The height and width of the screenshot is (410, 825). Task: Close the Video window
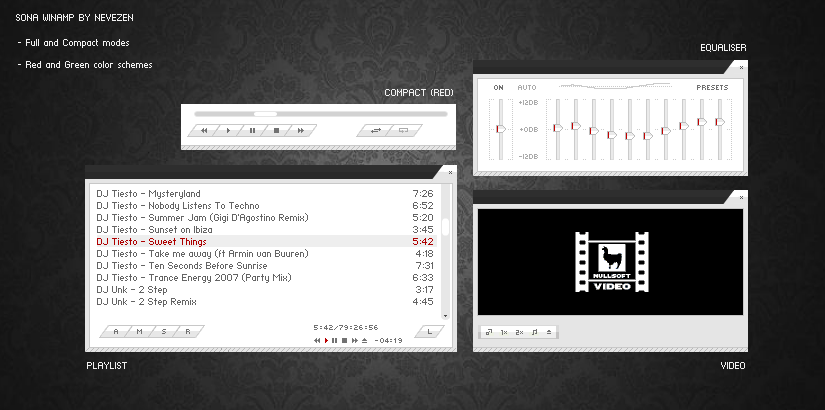click(741, 197)
